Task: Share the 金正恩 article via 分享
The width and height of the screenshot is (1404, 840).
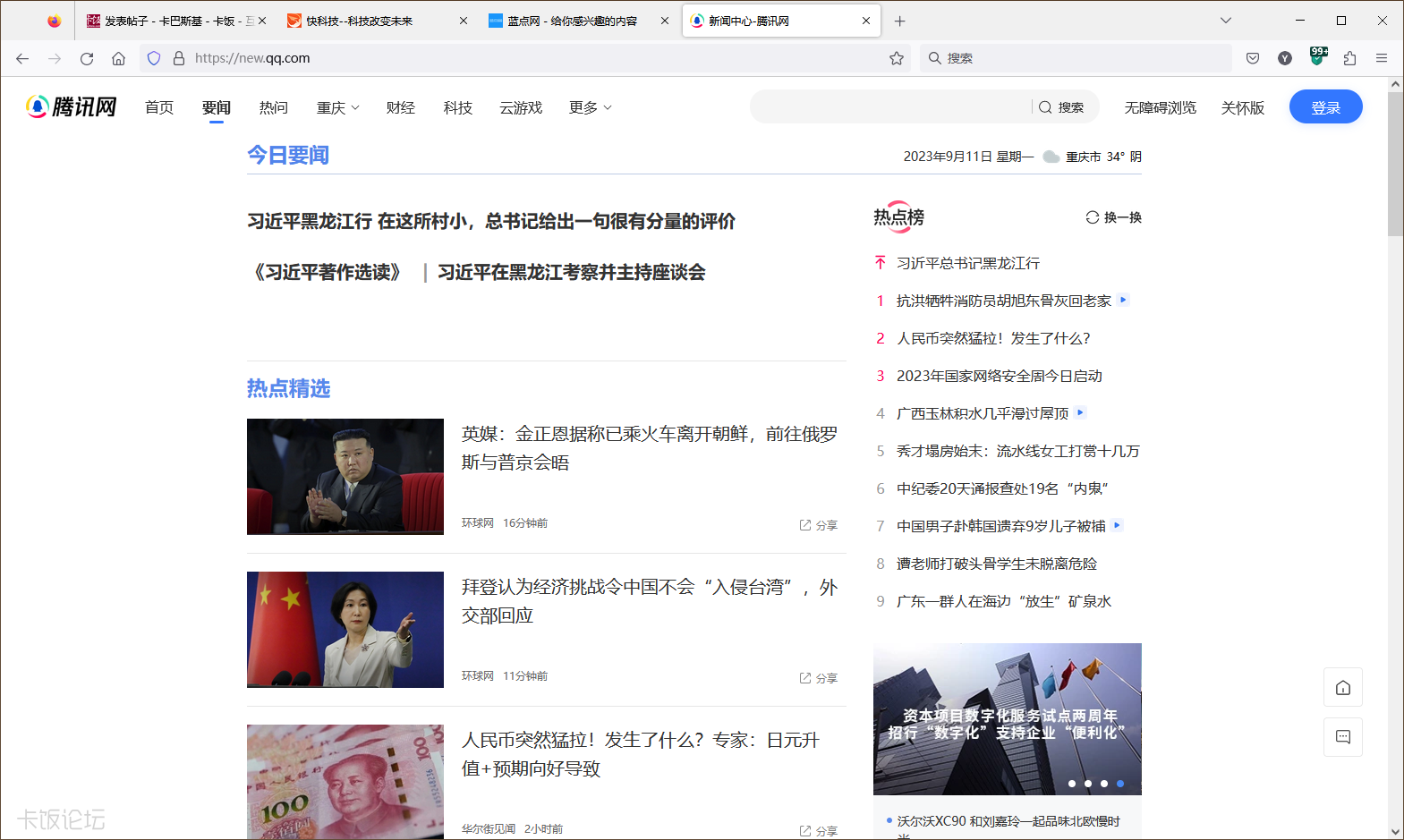Action: tap(819, 525)
